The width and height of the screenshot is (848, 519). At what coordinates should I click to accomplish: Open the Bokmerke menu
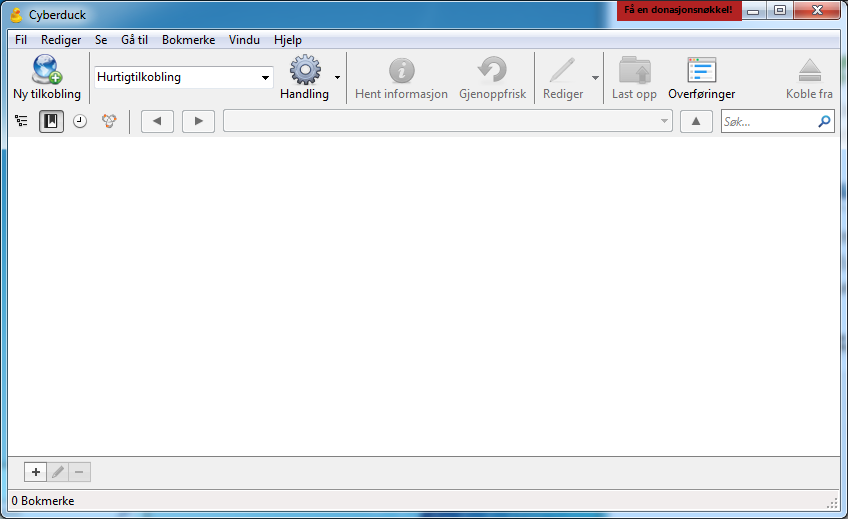pos(188,40)
